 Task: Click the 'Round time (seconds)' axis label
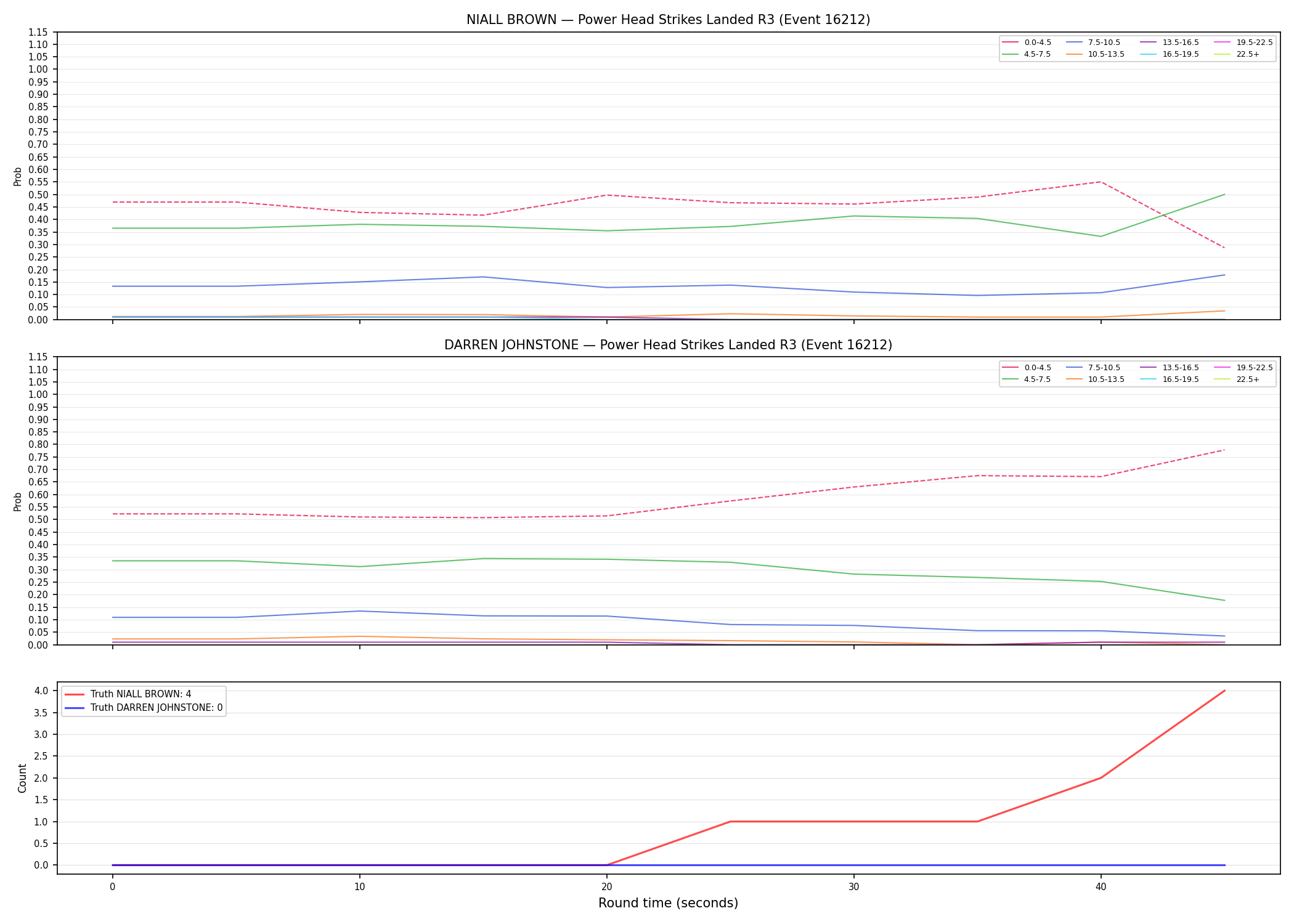tap(668, 903)
